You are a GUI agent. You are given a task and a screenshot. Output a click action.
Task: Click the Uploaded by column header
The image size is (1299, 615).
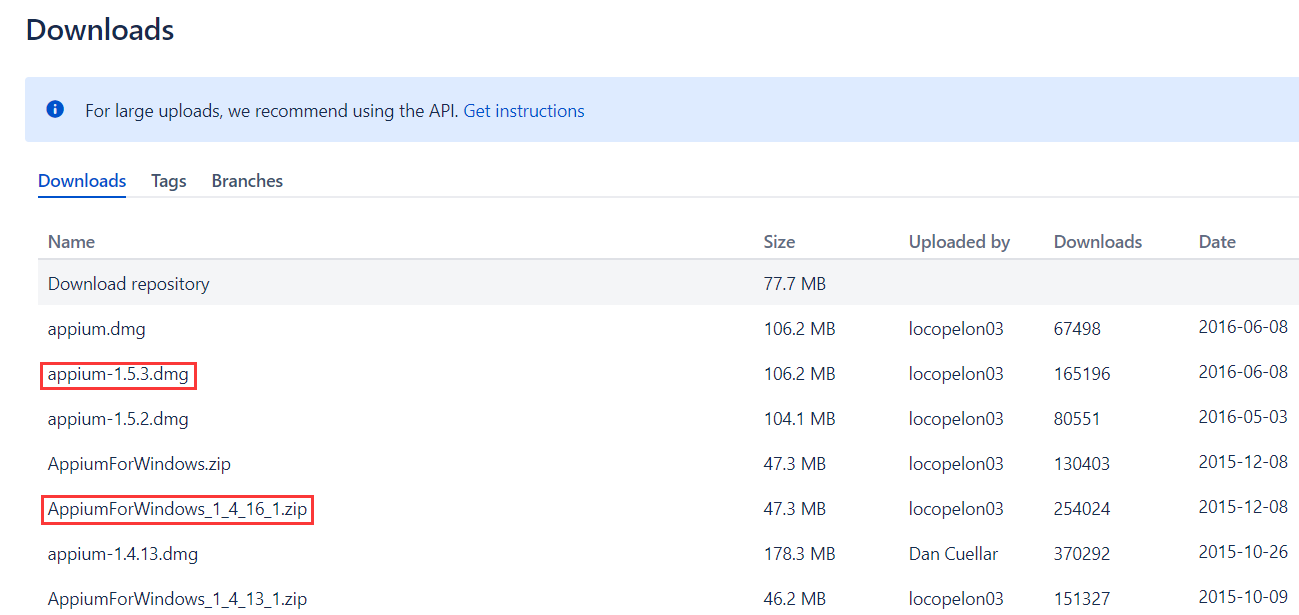point(959,242)
